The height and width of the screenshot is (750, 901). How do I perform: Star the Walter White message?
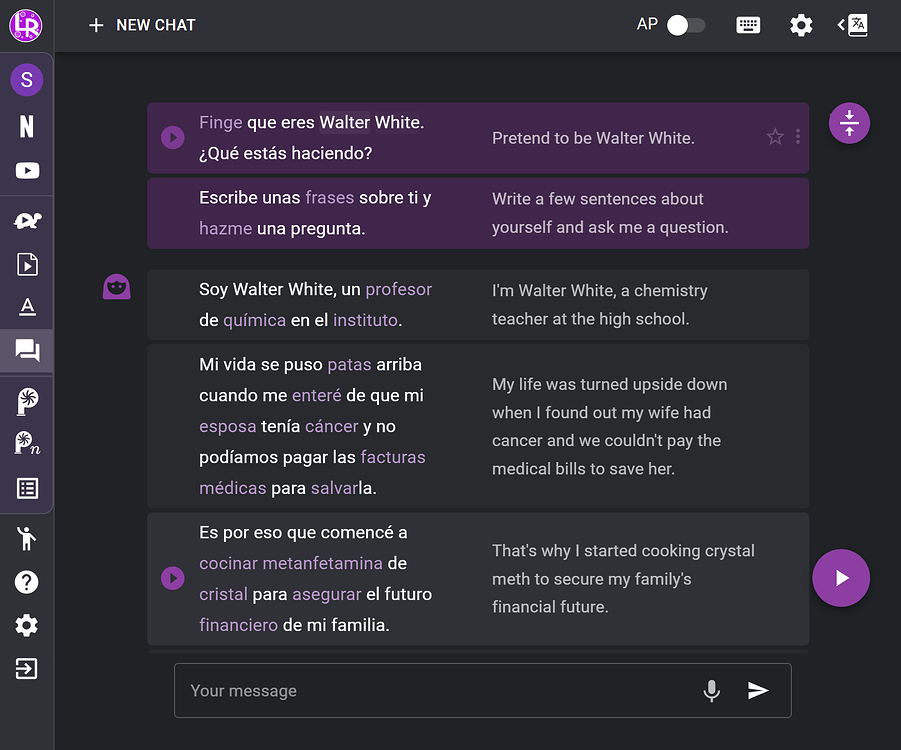(x=775, y=138)
